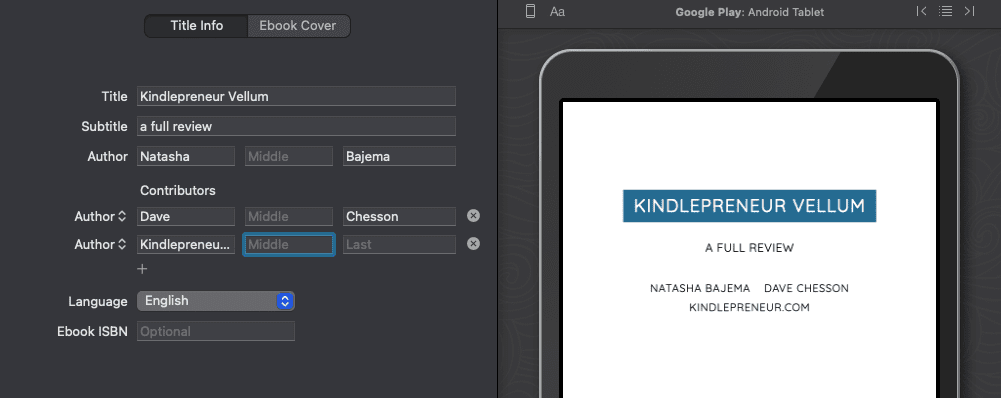Focus the empty Last name field

[399, 245]
